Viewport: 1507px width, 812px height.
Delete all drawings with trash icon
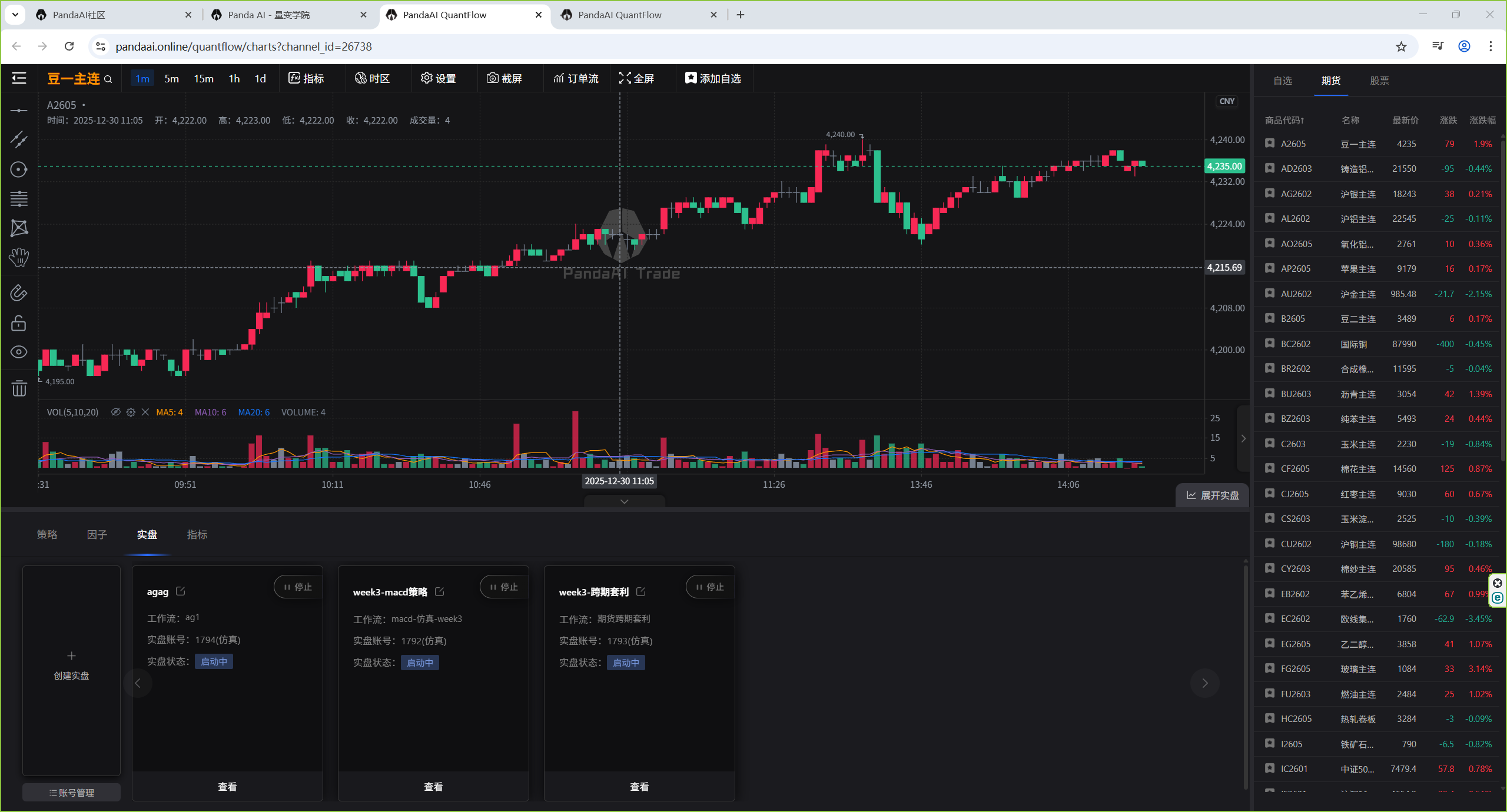coord(19,388)
